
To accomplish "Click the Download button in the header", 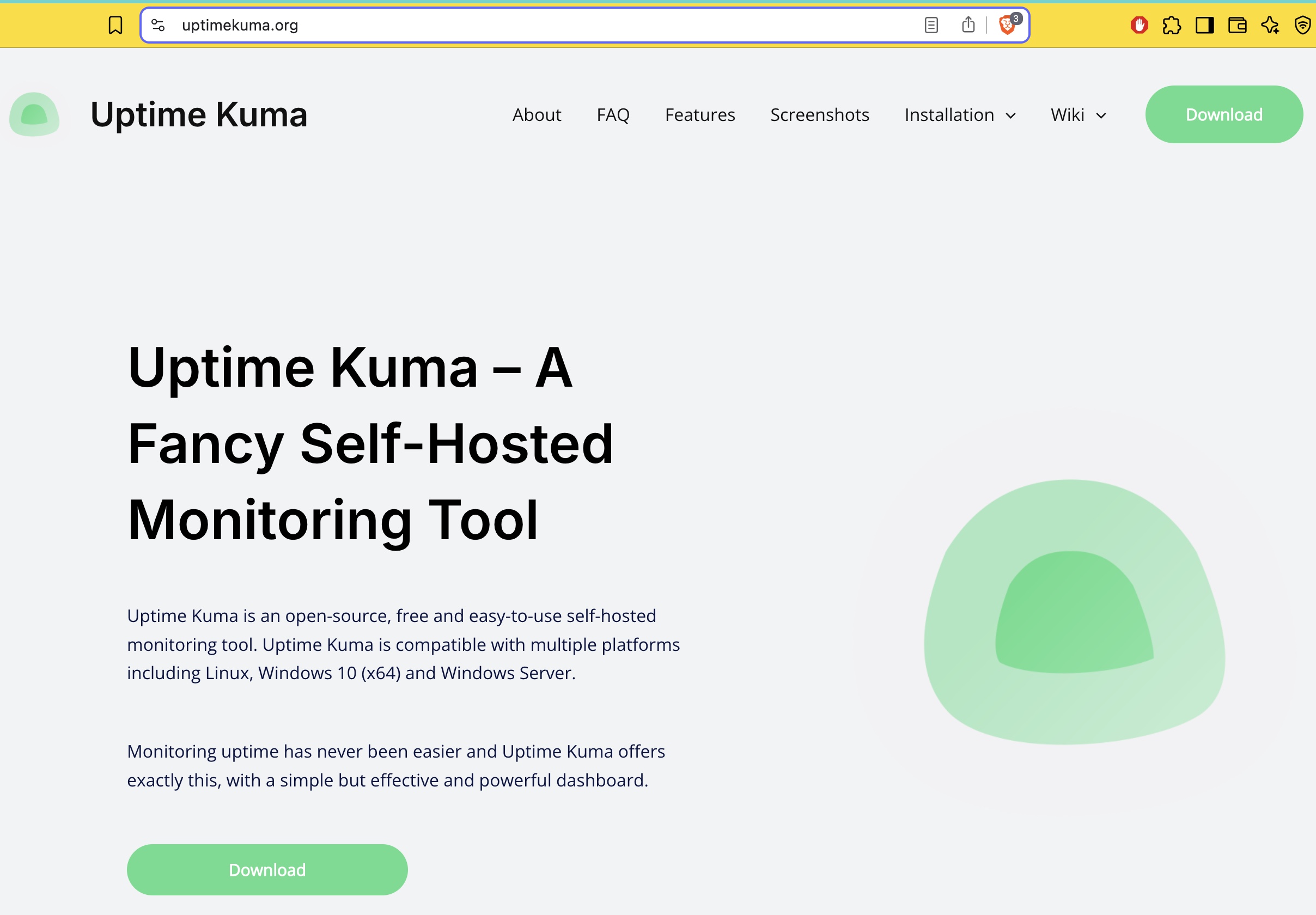I will [1224, 114].
